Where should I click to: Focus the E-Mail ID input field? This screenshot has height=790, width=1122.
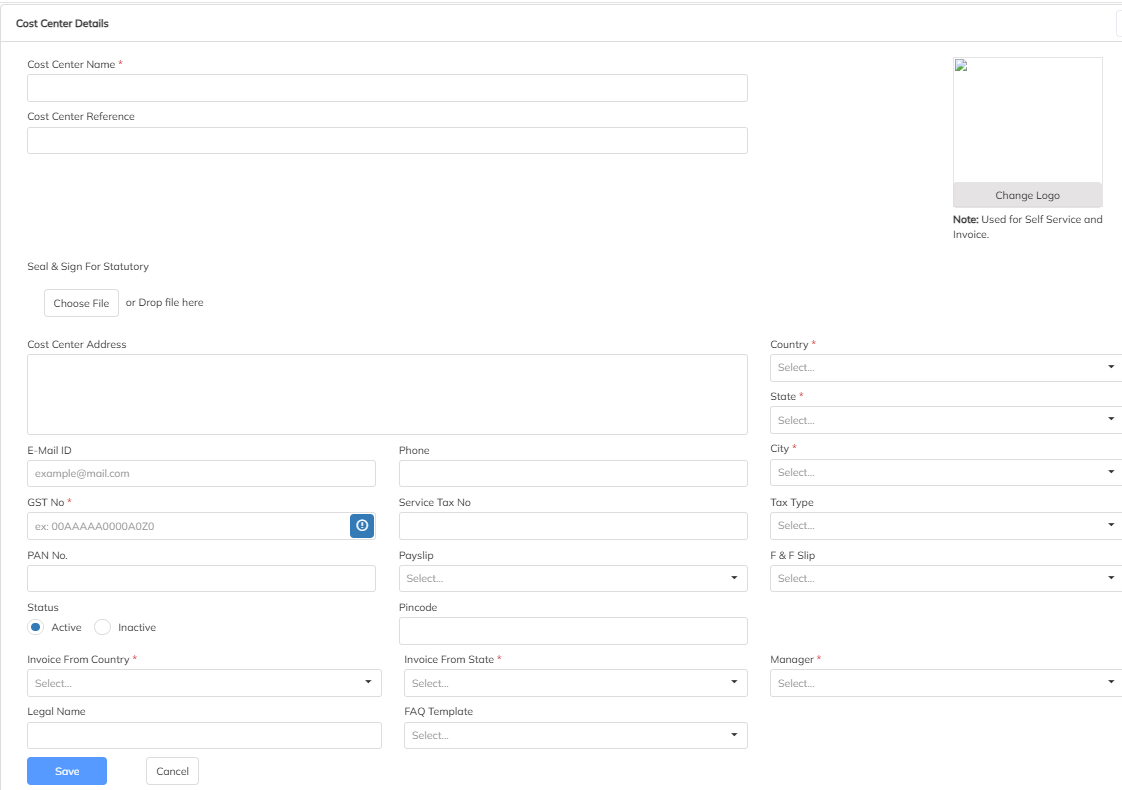coord(201,474)
